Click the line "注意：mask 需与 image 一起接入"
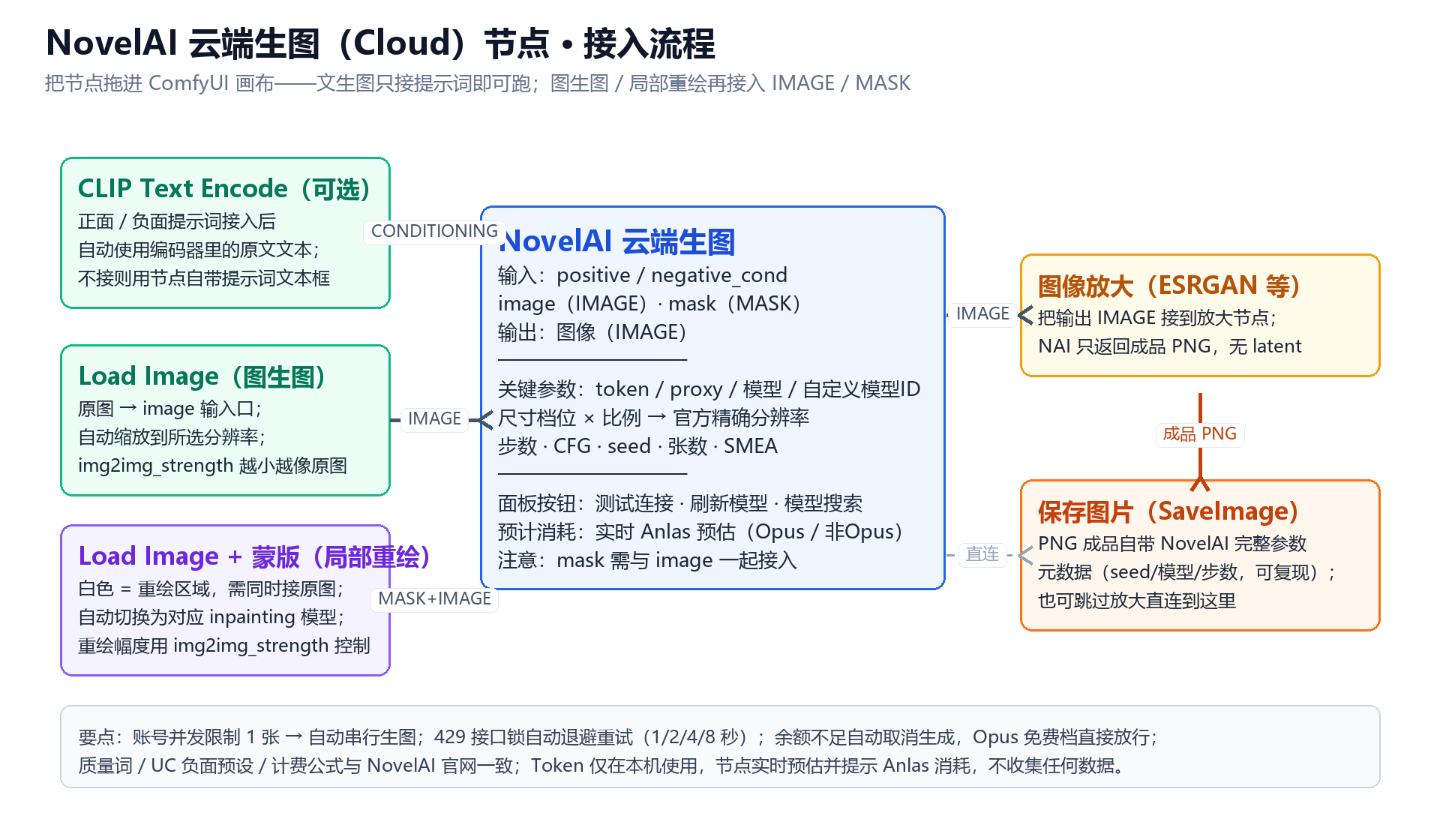 coord(647,560)
